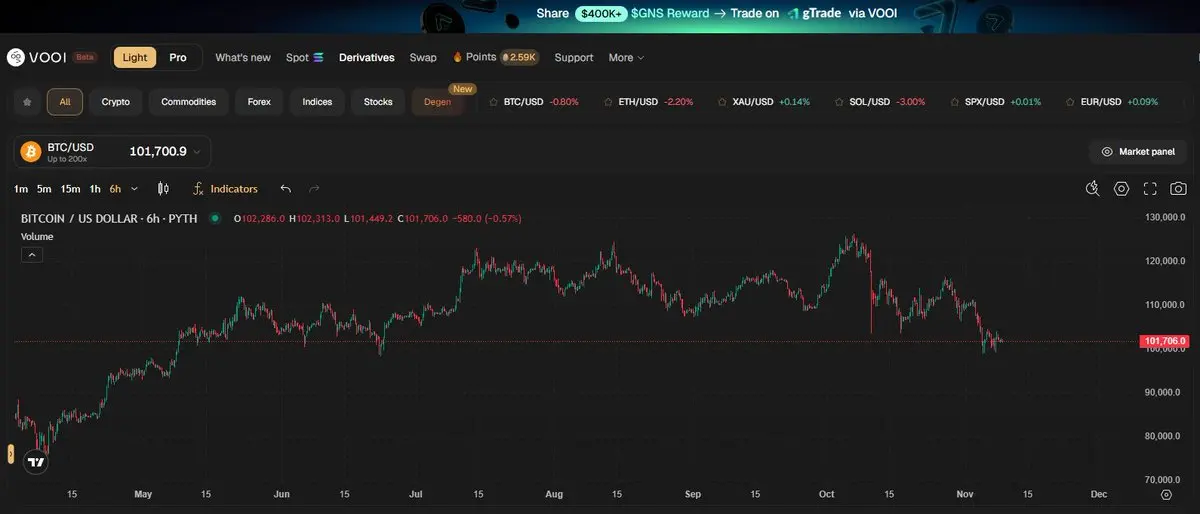Collapse the Volume indicator legend

coord(32,255)
